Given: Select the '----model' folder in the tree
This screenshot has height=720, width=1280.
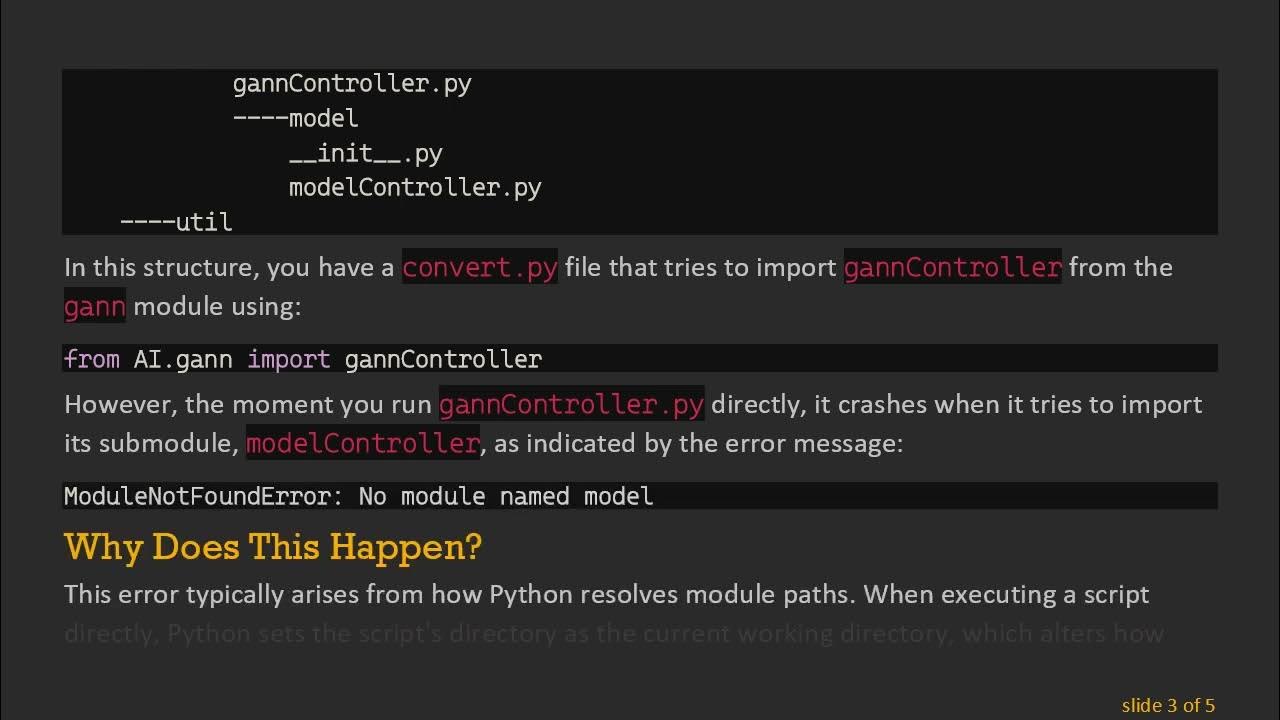Looking at the screenshot, I should [x=295, y=118].
